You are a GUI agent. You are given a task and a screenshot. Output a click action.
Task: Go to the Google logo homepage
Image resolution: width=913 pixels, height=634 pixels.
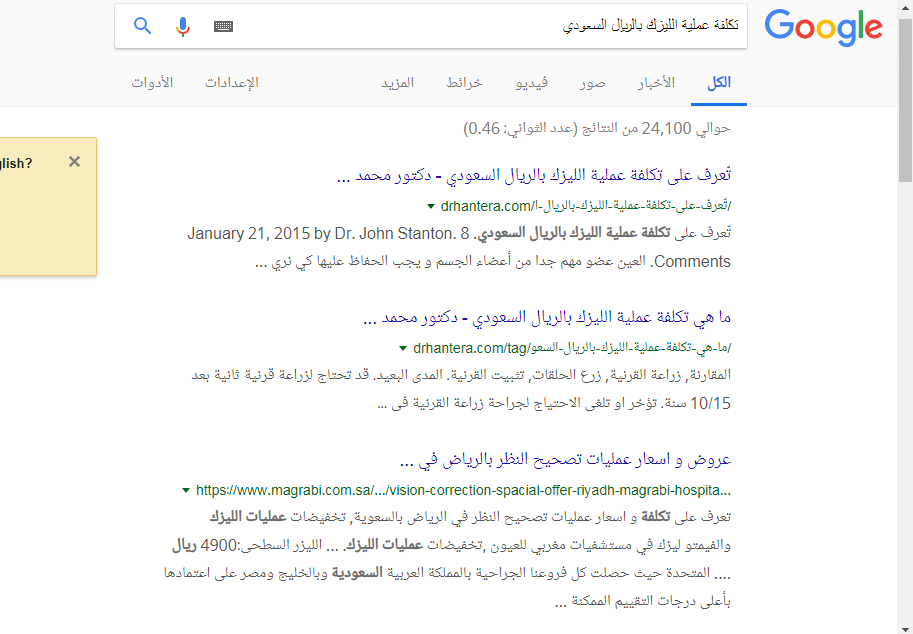pyautogui.click(x=823, y=28)
